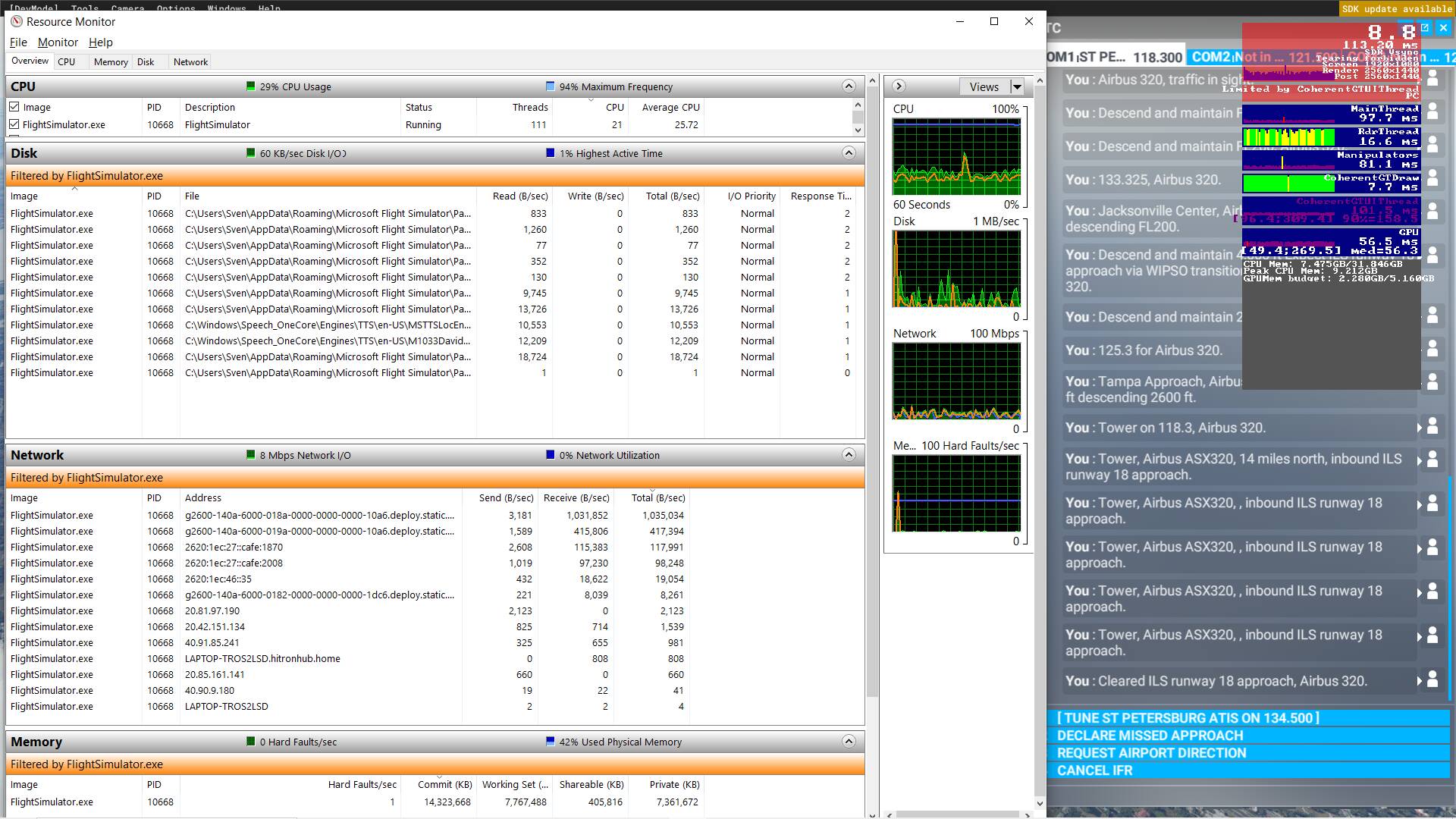Toggle the Image select-all checkbox
1456x819 pixels.
pos(14,107)
